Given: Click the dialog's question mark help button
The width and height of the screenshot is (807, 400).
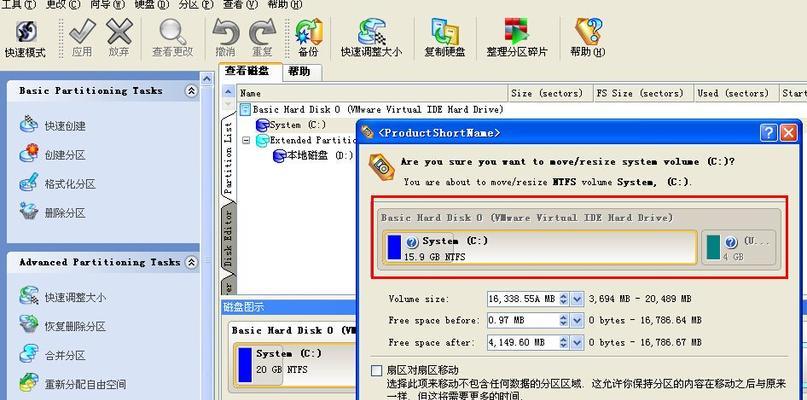Looking at the screenshot, I should [x=768, y=133].
